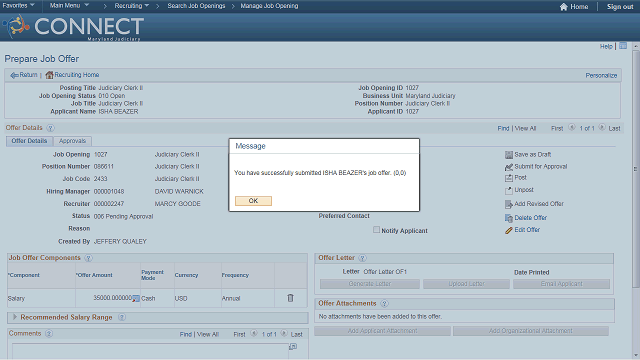Enable the Notify Applicant checkbox

376,230
